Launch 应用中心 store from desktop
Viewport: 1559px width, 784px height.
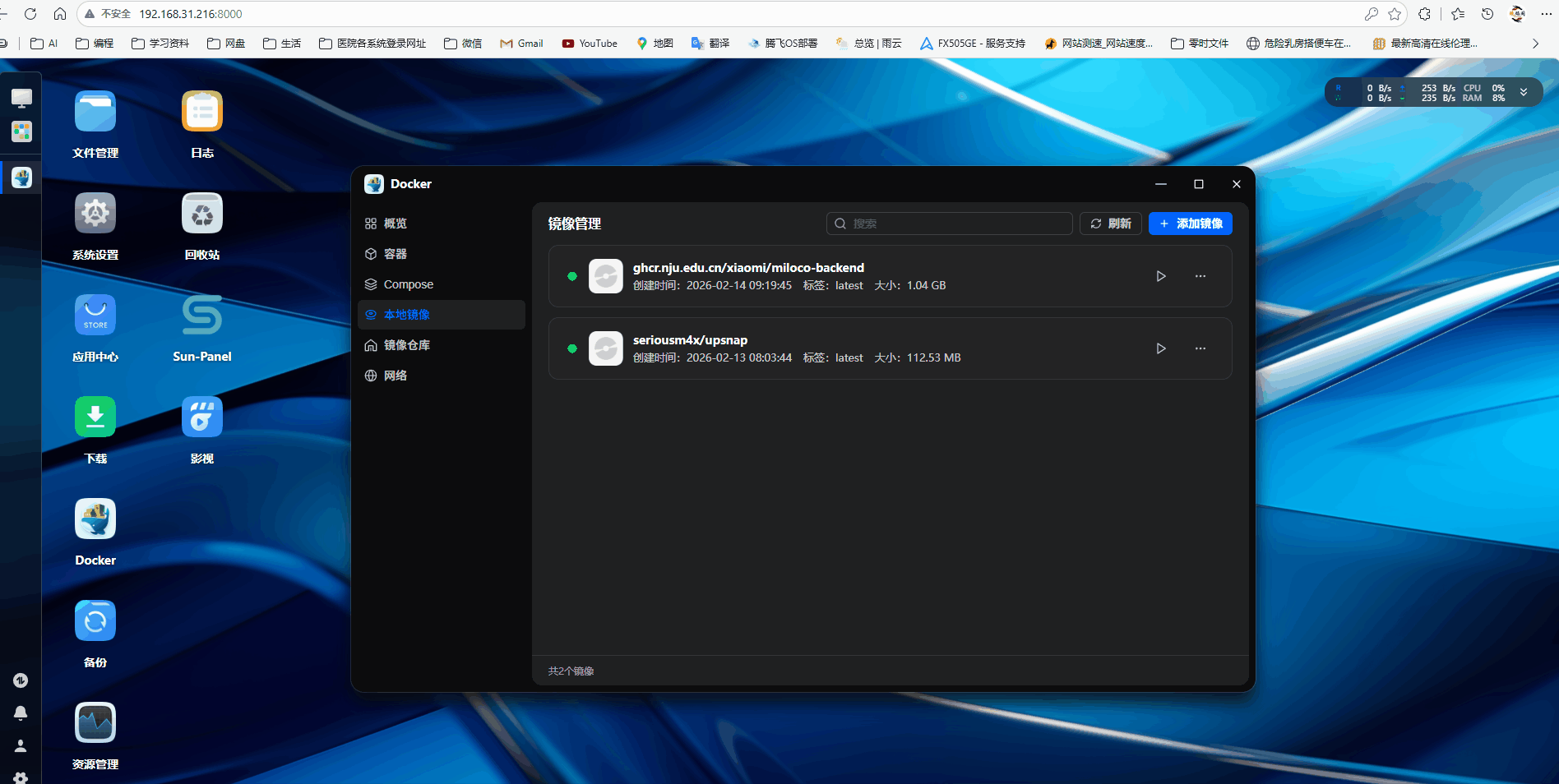[x=95, y=316]
